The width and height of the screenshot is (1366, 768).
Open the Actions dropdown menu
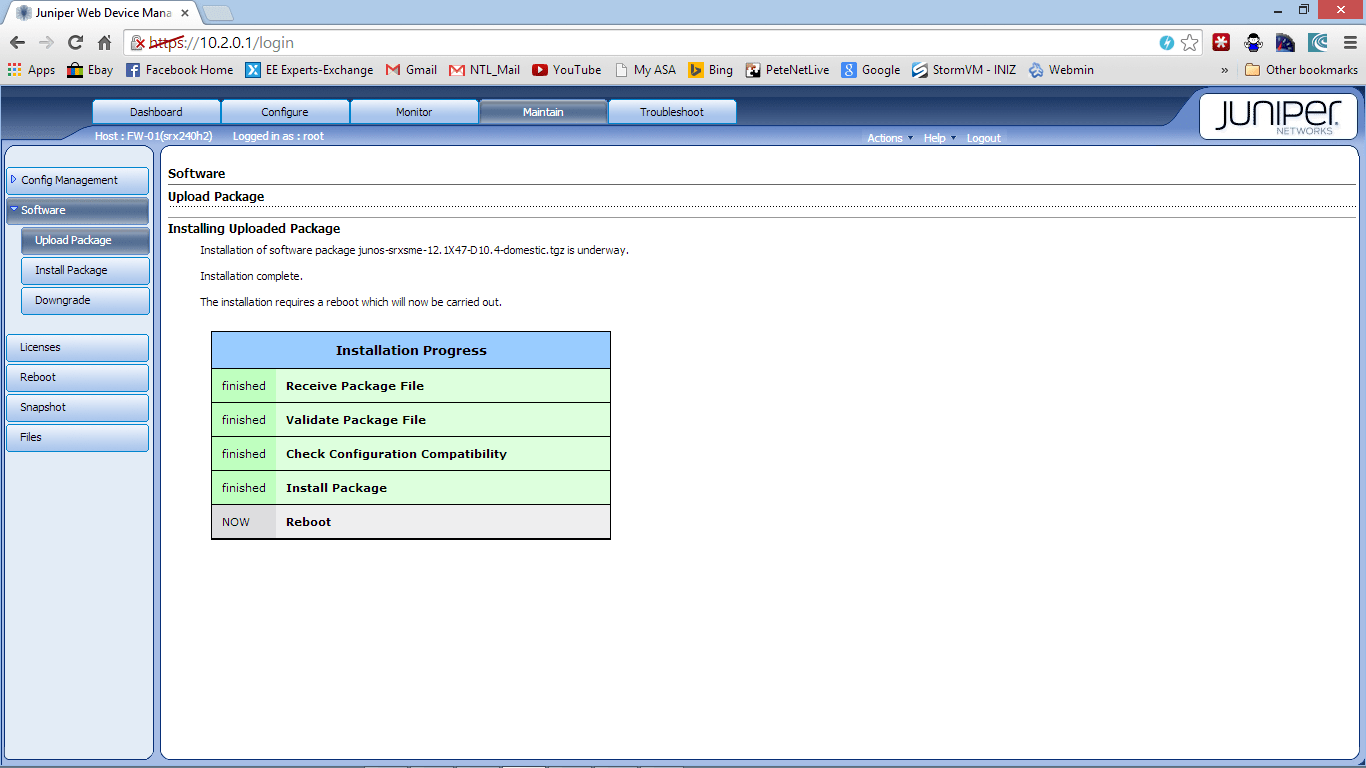point(886,138)
